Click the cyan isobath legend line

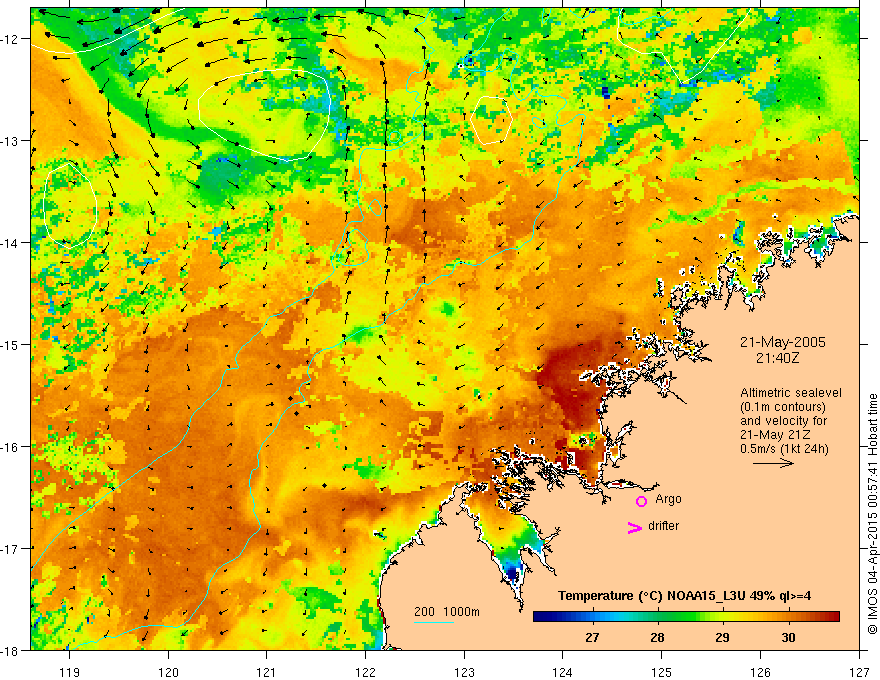point(434,622)
